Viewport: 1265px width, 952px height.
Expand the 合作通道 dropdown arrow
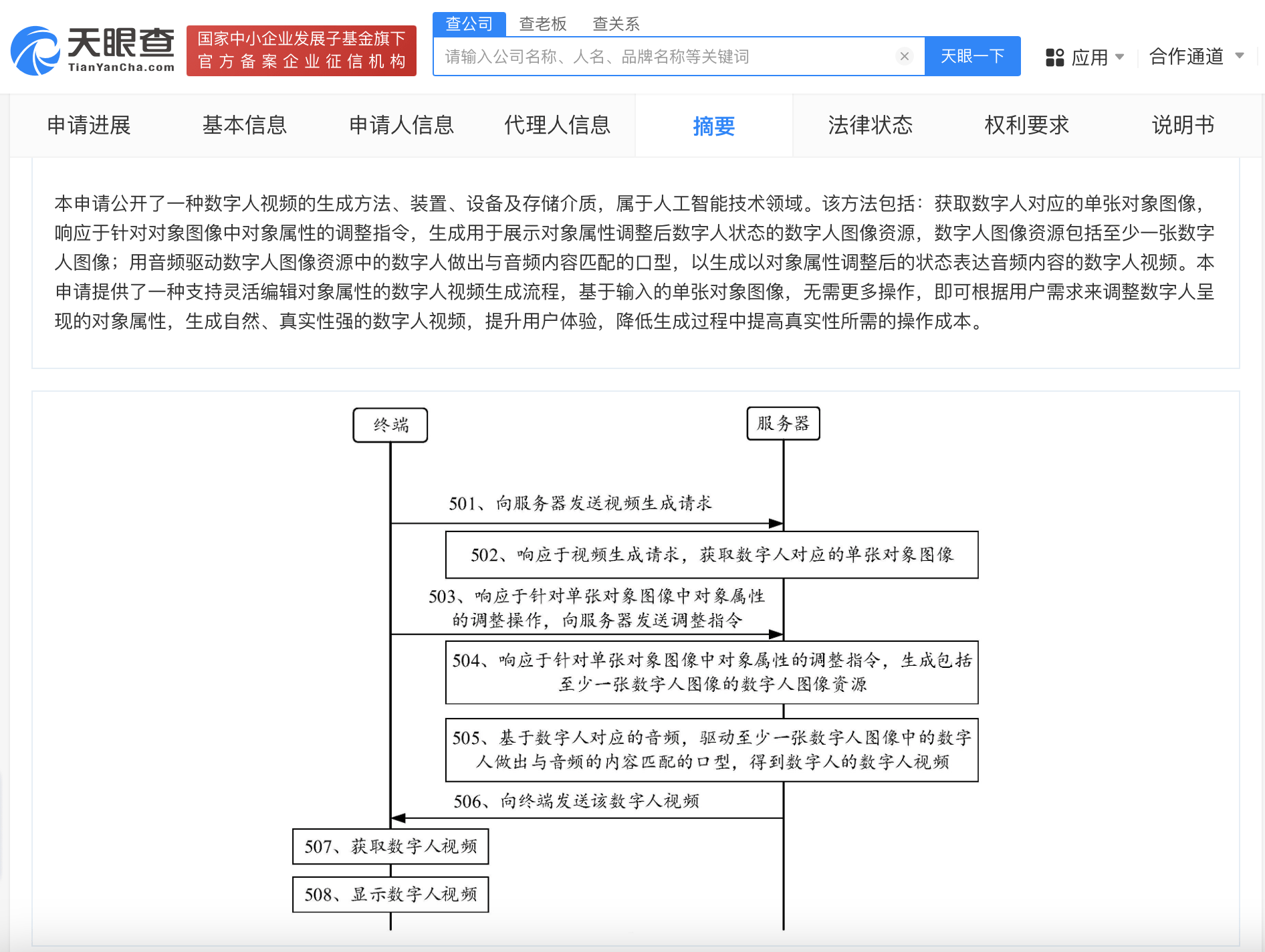1239,56
